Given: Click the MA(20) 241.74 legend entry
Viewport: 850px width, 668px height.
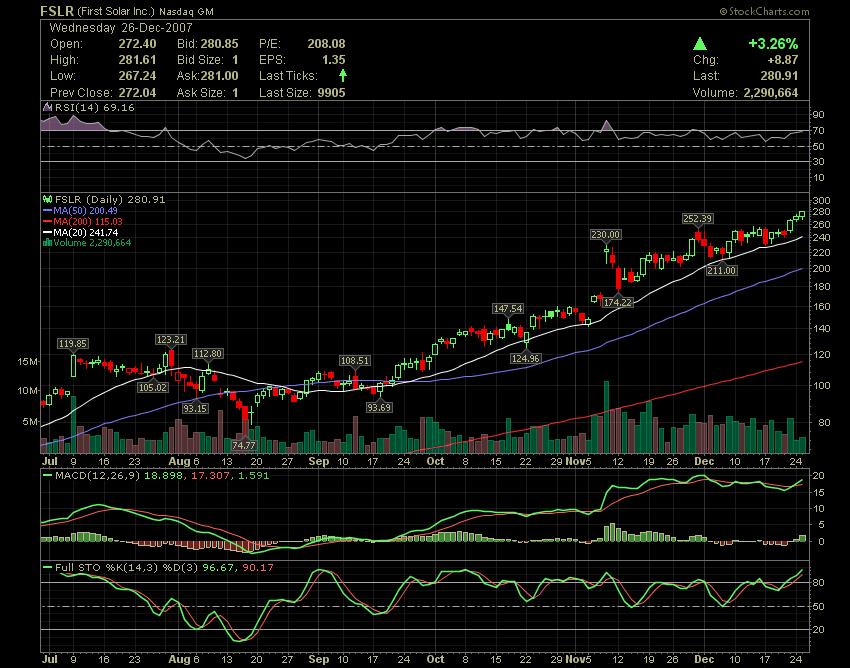Looking at the screenshot, I should [85, 232].
